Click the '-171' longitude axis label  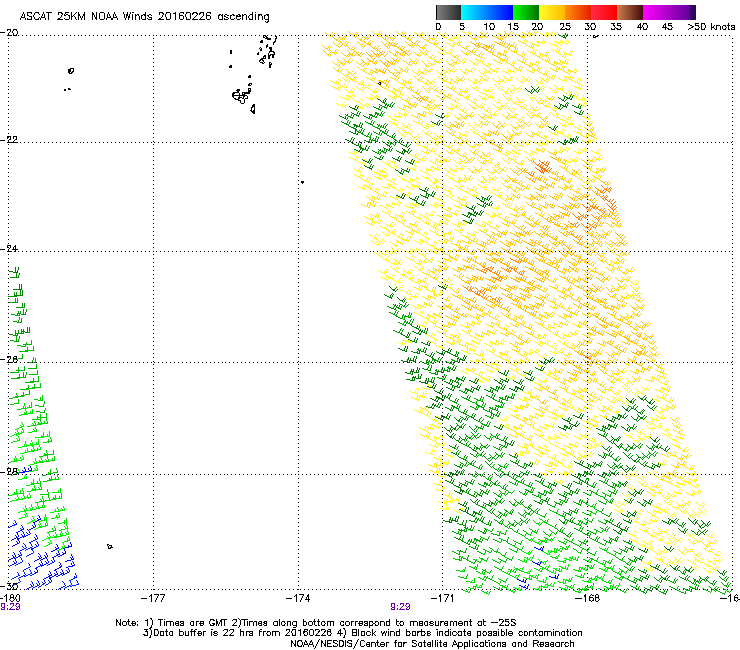443,598
